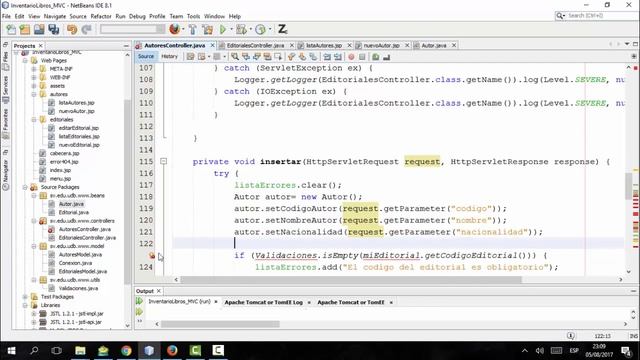Collapse the editoriales folder node
The height and width of the screenshot is (360, 640).
[x=34, y=120]
